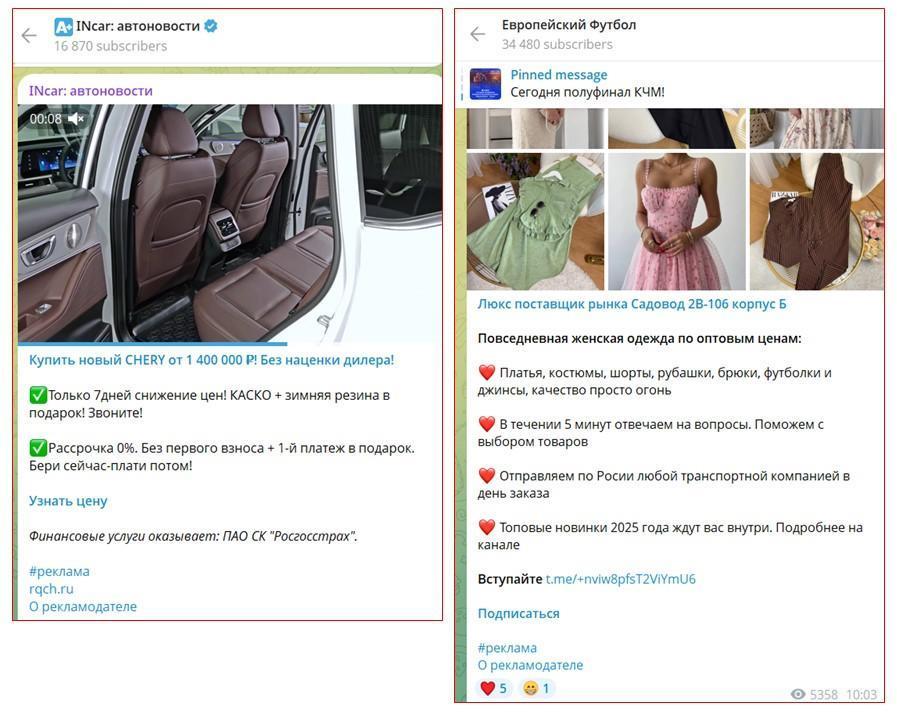The width and height of the screenshot is (897, 715).
Task: Open Pinned message about полуфинал КЧМ
Action: [588, 84]
